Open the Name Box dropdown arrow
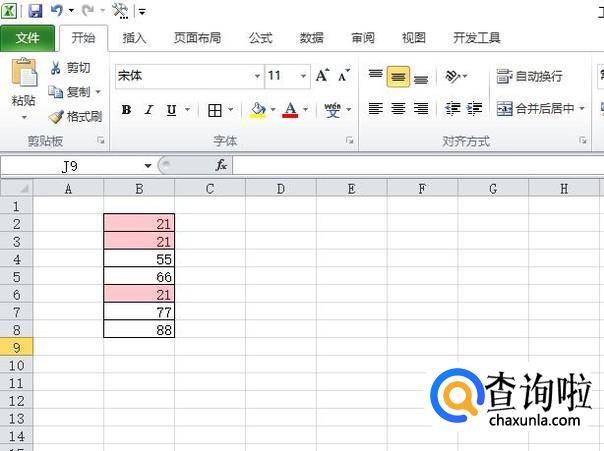Viewport: 604px width, 451px height. [x=148, y=166]
